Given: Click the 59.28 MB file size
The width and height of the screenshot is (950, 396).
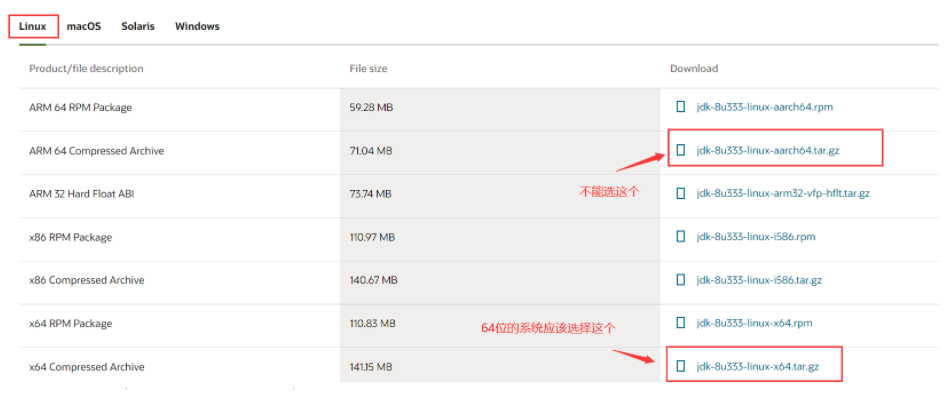Looking at the screenshot, I should point(371,107).
